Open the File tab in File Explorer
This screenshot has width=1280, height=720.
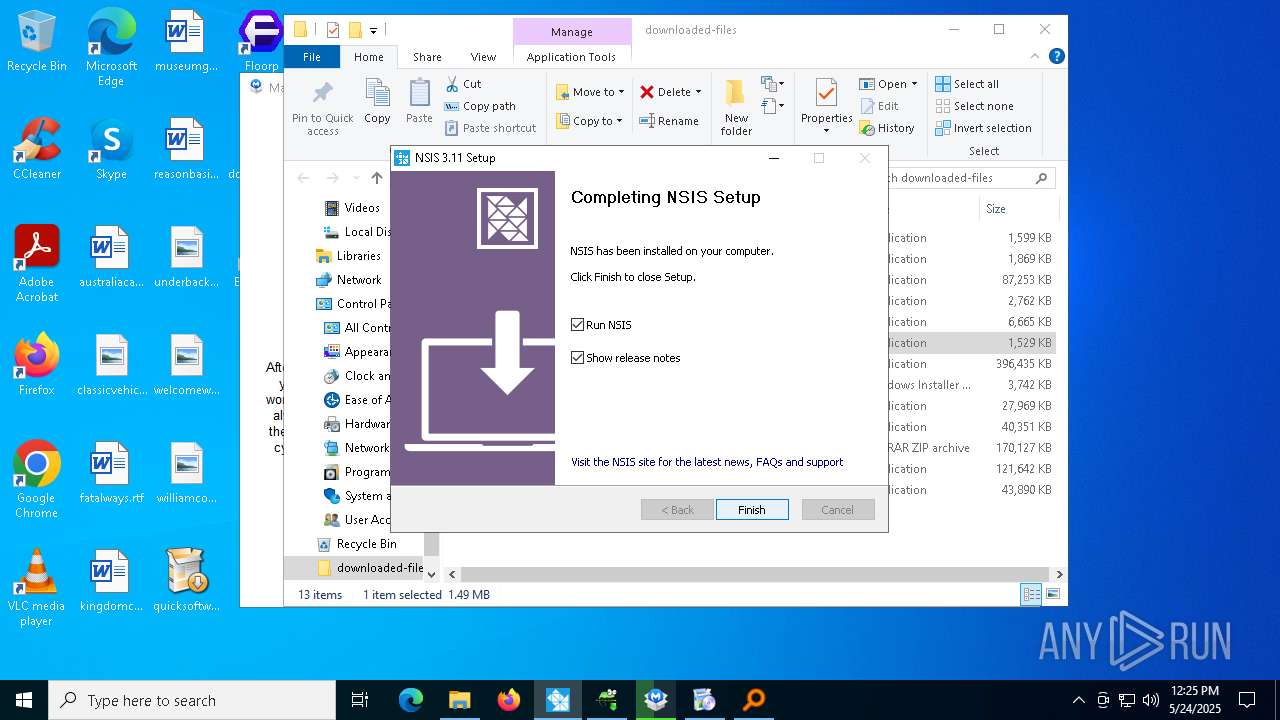pos(312,57)
